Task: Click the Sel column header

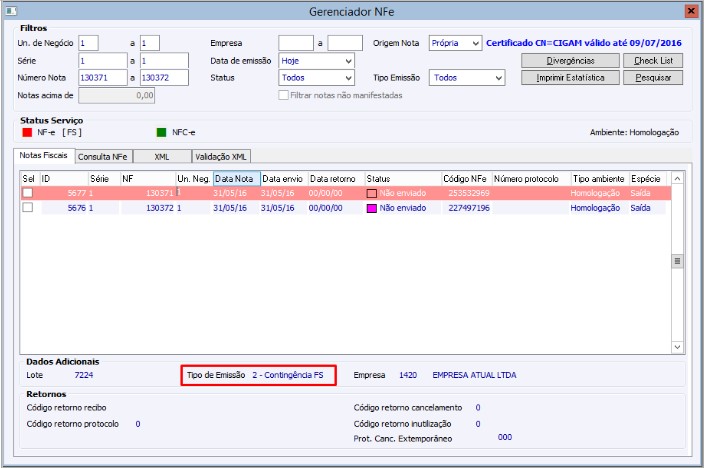Action: 30,179
